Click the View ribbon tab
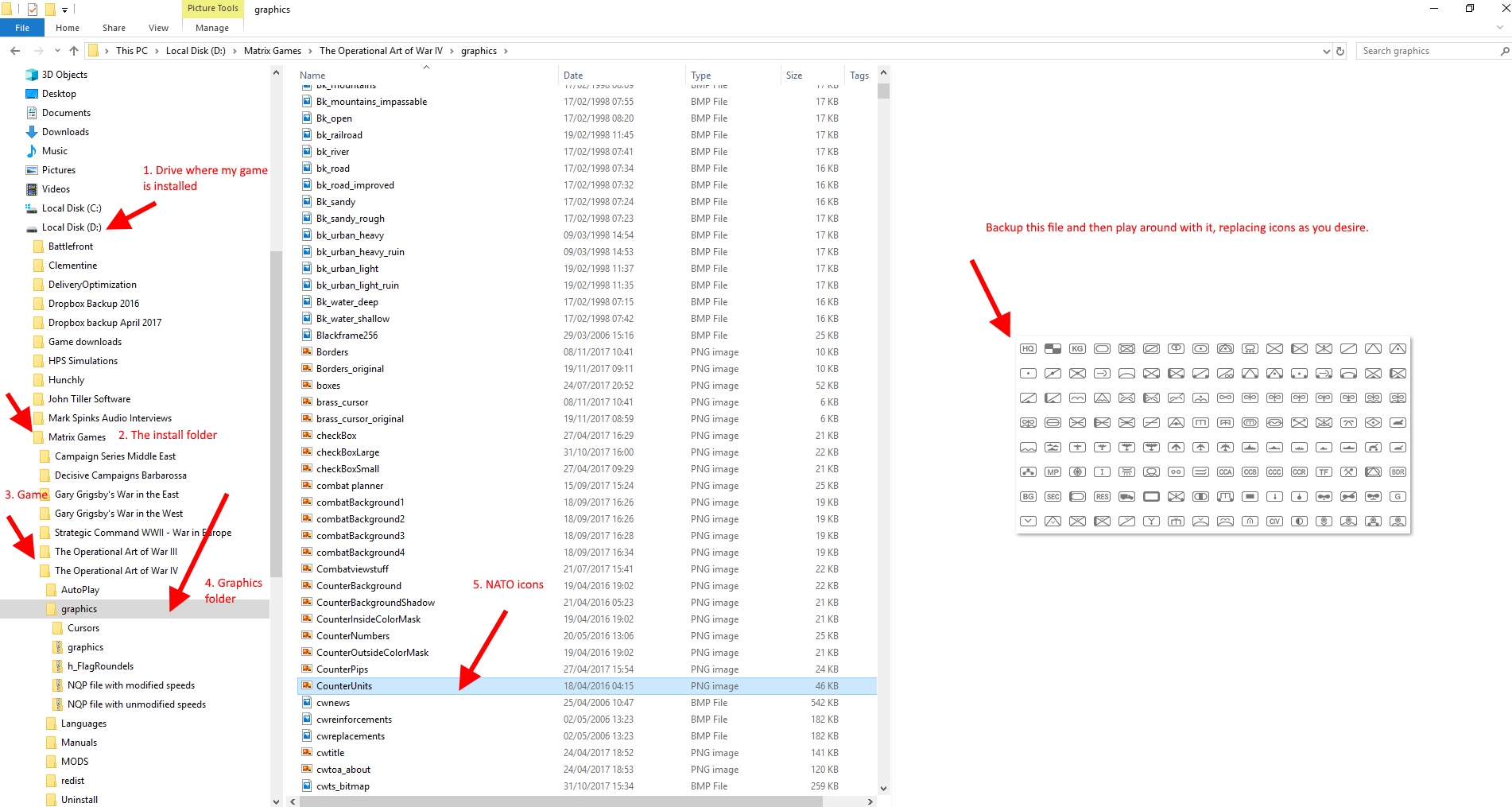1512x807 pixels. coord(158,28)
